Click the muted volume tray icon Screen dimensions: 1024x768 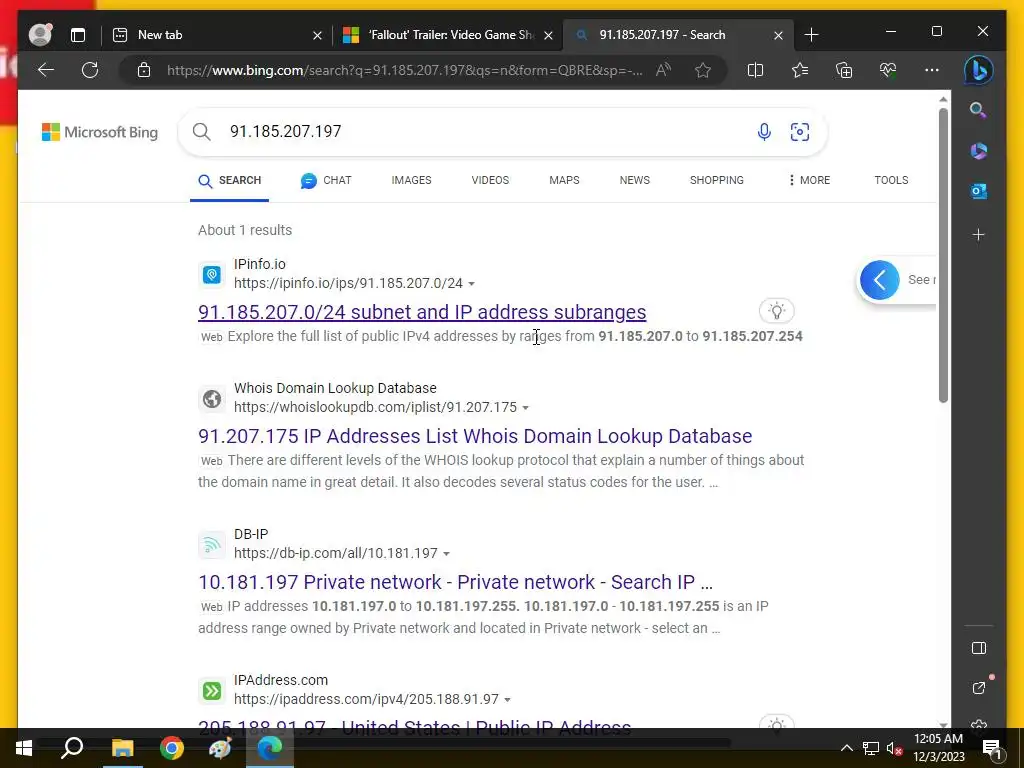(x=894, y=748)
